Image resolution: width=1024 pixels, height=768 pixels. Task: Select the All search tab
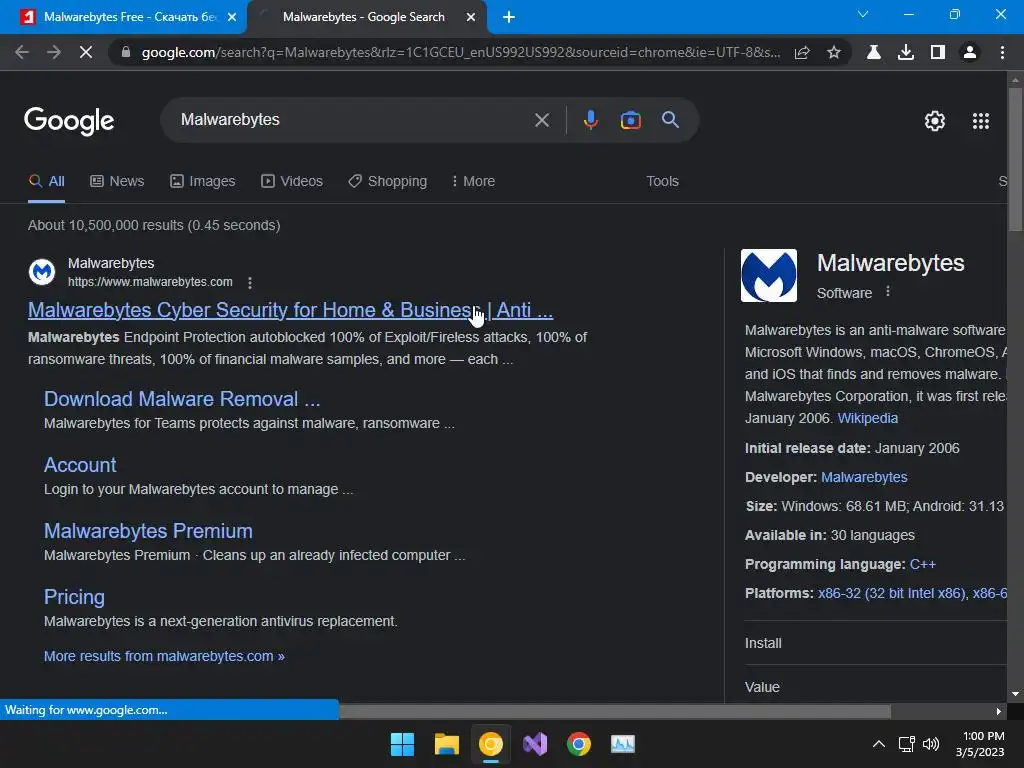pos(46,181)
